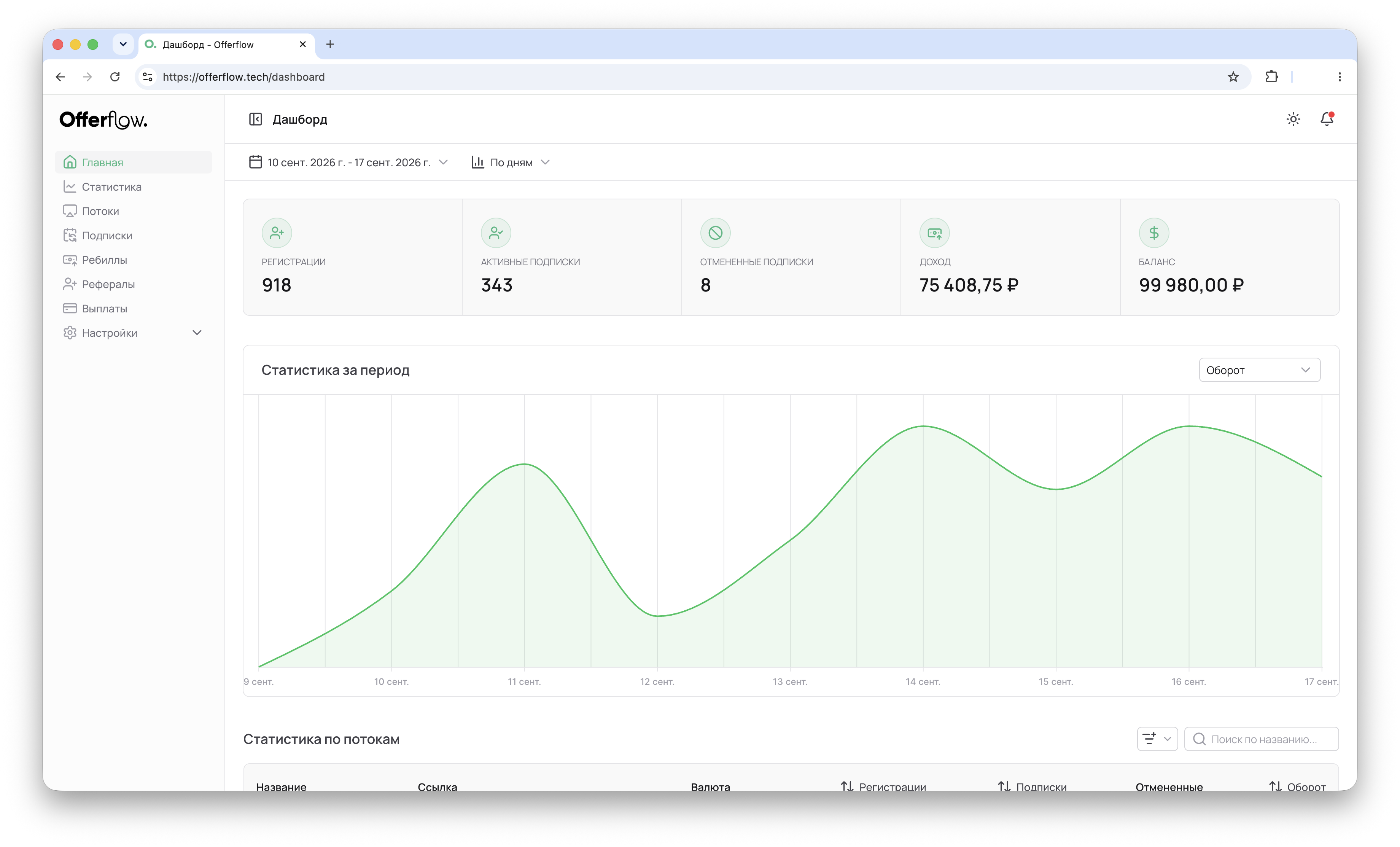This screenshot has width=1400, height=847.
Task: Click the 14 сент. chart peak point
Action: 923,426
